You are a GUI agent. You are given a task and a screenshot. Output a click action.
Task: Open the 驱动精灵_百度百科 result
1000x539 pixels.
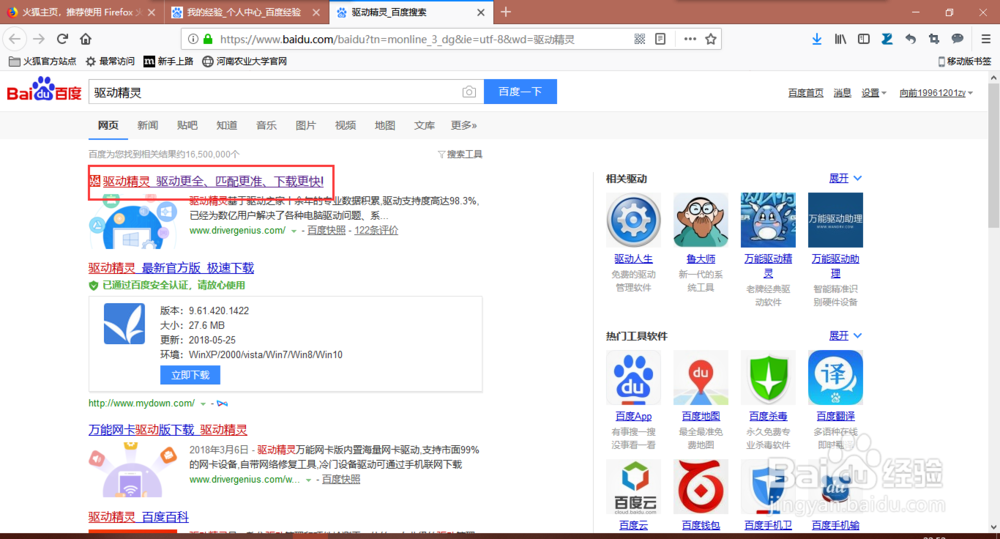[138, 517]
